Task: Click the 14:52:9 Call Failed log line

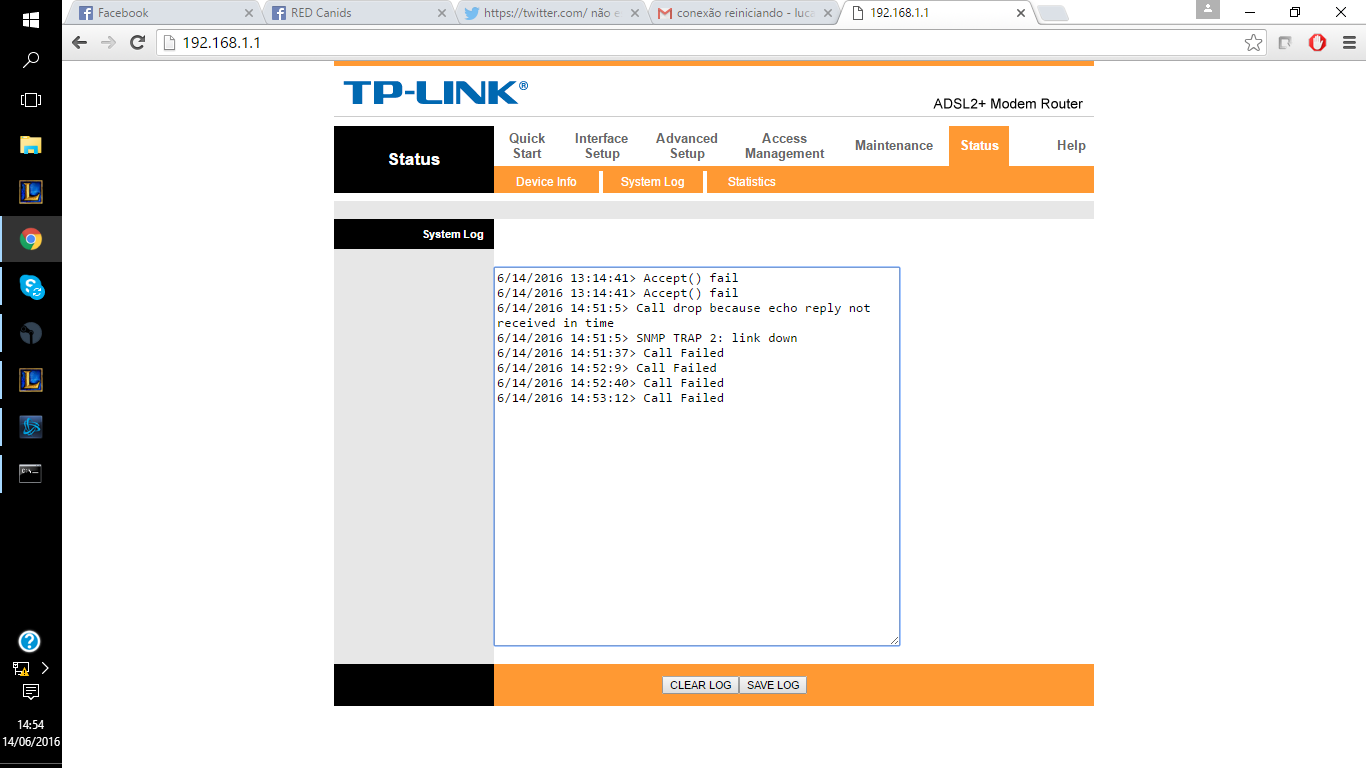Action: click(607, 368)
